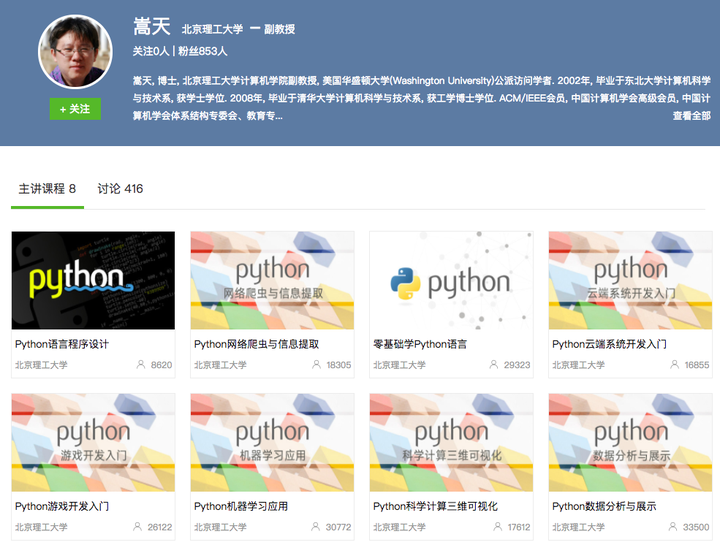Click the person icon next to 17612

(x=498, y=526)
